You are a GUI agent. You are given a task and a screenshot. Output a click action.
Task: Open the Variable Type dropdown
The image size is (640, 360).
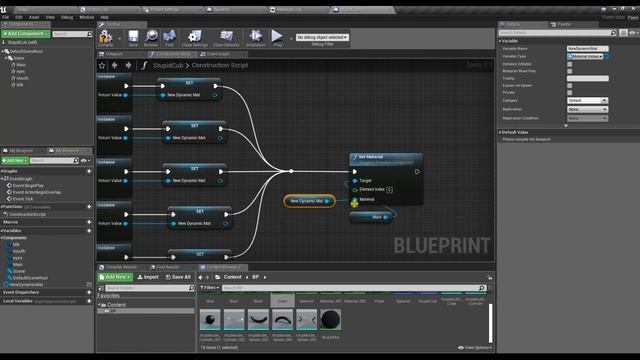(585, 56)
